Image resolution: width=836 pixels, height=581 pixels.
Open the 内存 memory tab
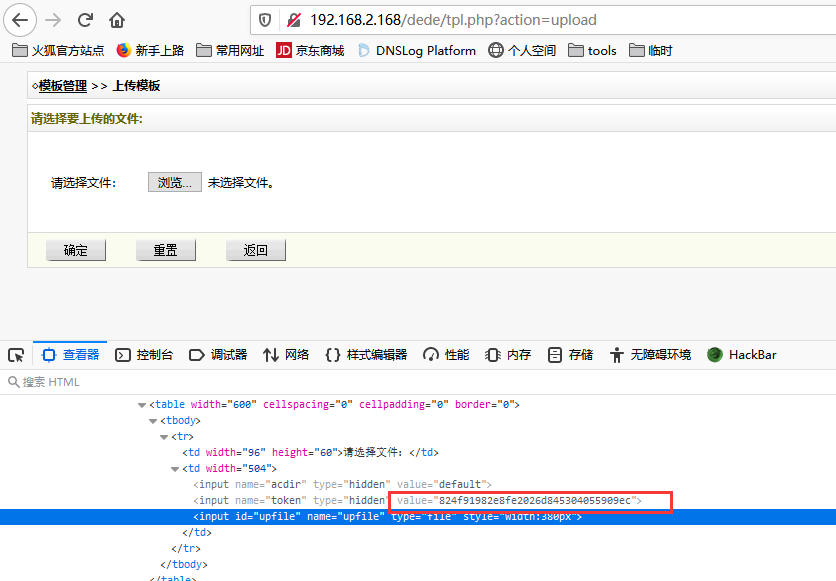tap(508, 355)
